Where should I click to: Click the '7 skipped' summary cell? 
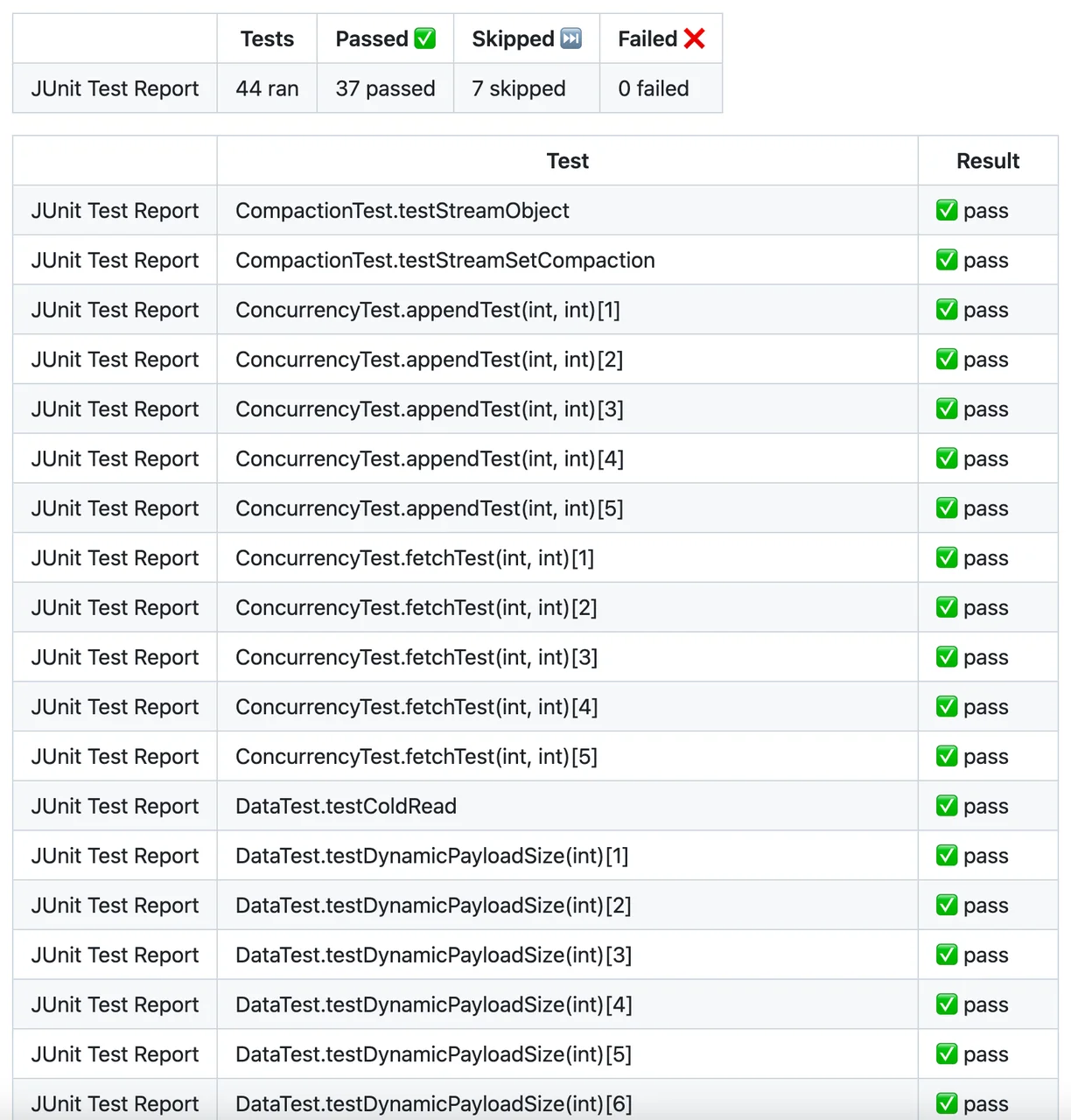(x=519, y=88)
